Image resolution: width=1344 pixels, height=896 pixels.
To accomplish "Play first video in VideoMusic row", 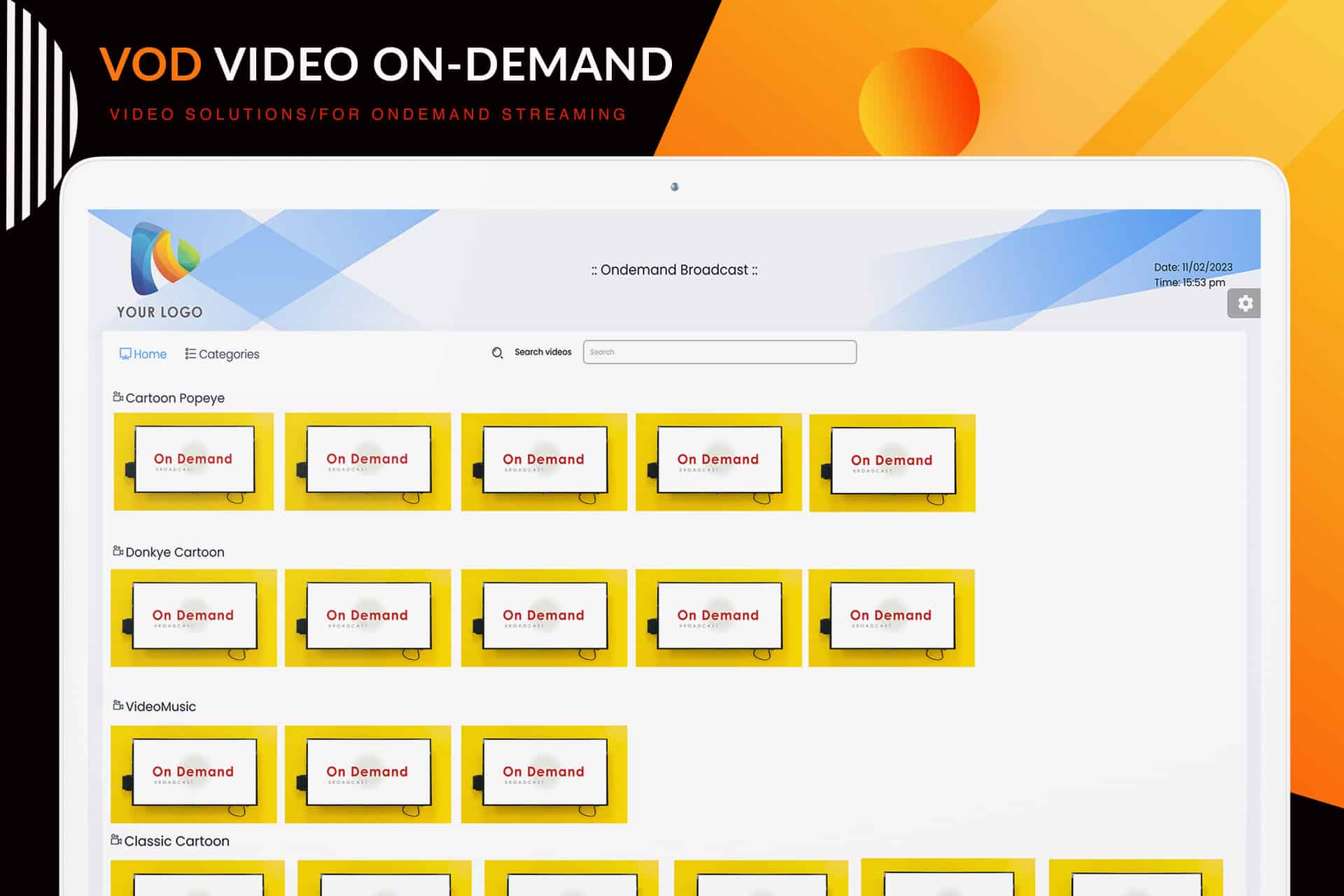I will [x=193, y=773].
